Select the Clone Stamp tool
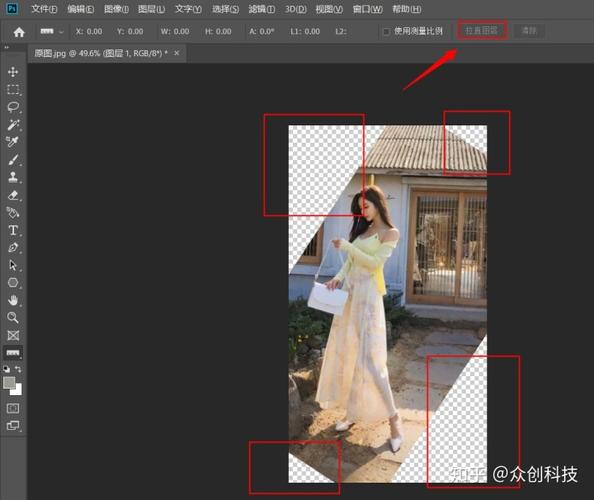 point(13,177)
